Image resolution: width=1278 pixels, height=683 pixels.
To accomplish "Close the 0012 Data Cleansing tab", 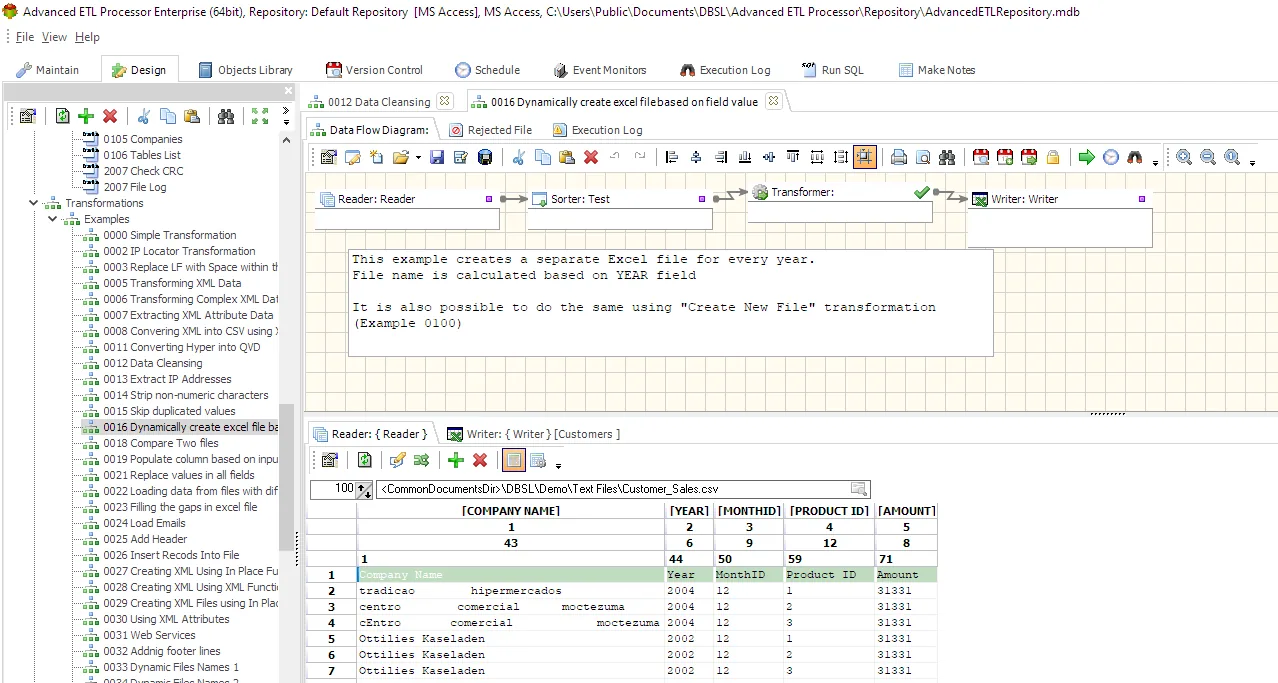I will (444, 101).
